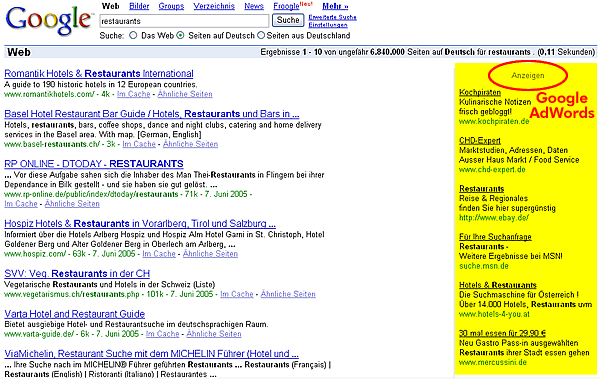The width and height of the screenshot is (600, 379).
Task: Choose 'Seiten aus Deutschland' radio option
Action: click(x=261, y=36)
